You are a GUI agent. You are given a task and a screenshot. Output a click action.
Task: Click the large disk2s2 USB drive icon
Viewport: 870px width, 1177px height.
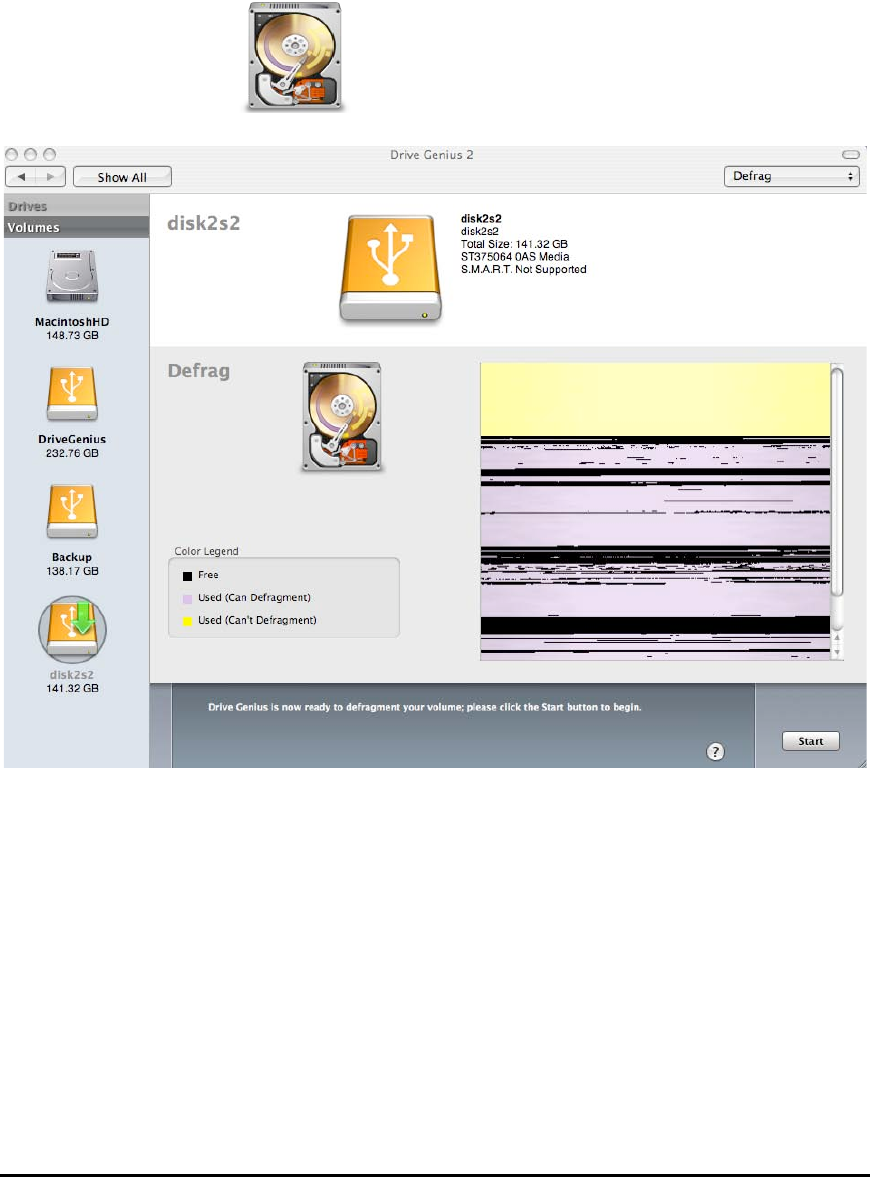click(x=390, y=269)
